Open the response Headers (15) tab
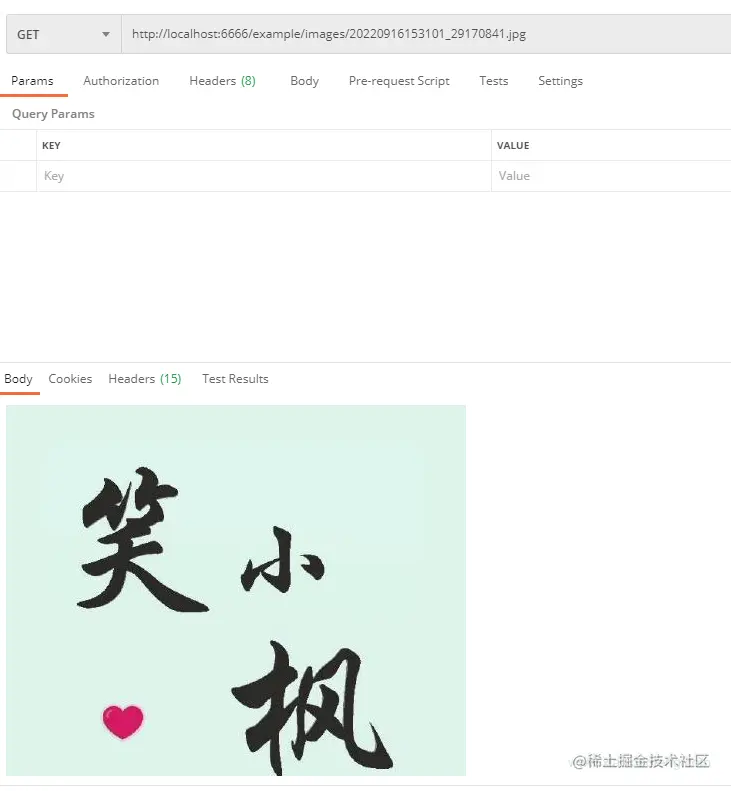This screenshot has height=791, width=731. tap(145, 379)
